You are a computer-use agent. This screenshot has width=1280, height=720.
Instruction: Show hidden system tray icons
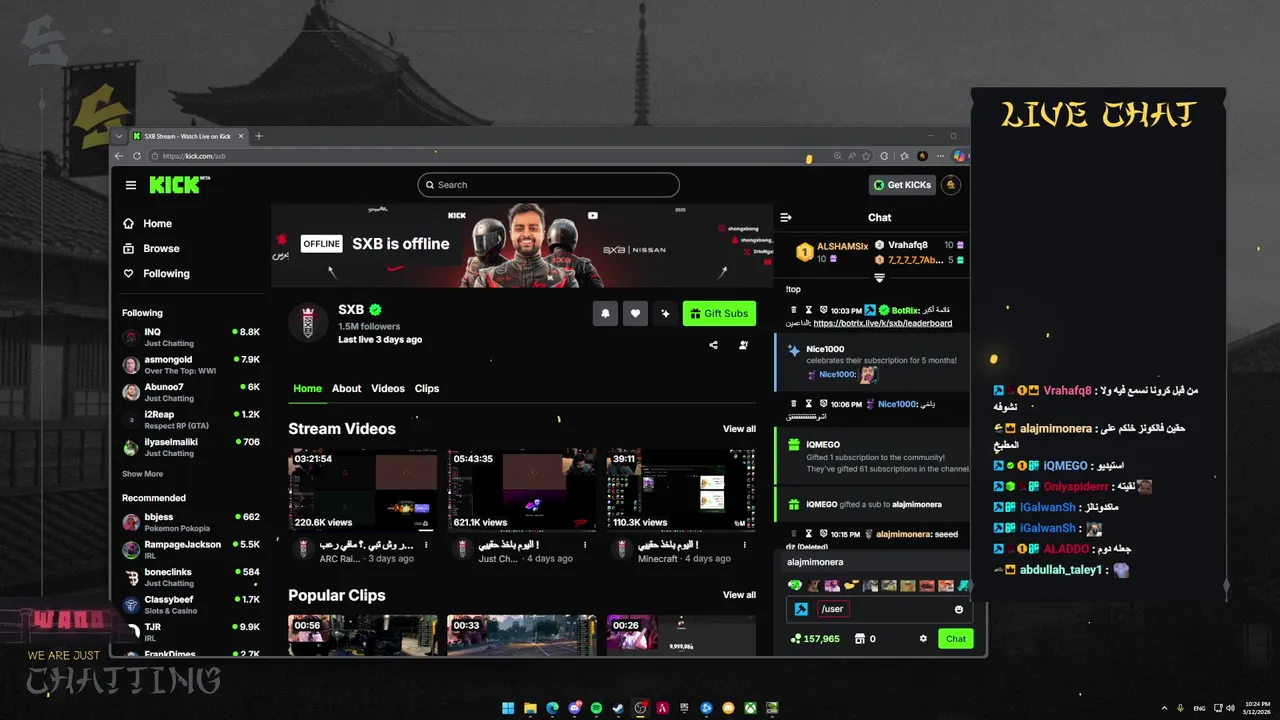coord(1162,708)
